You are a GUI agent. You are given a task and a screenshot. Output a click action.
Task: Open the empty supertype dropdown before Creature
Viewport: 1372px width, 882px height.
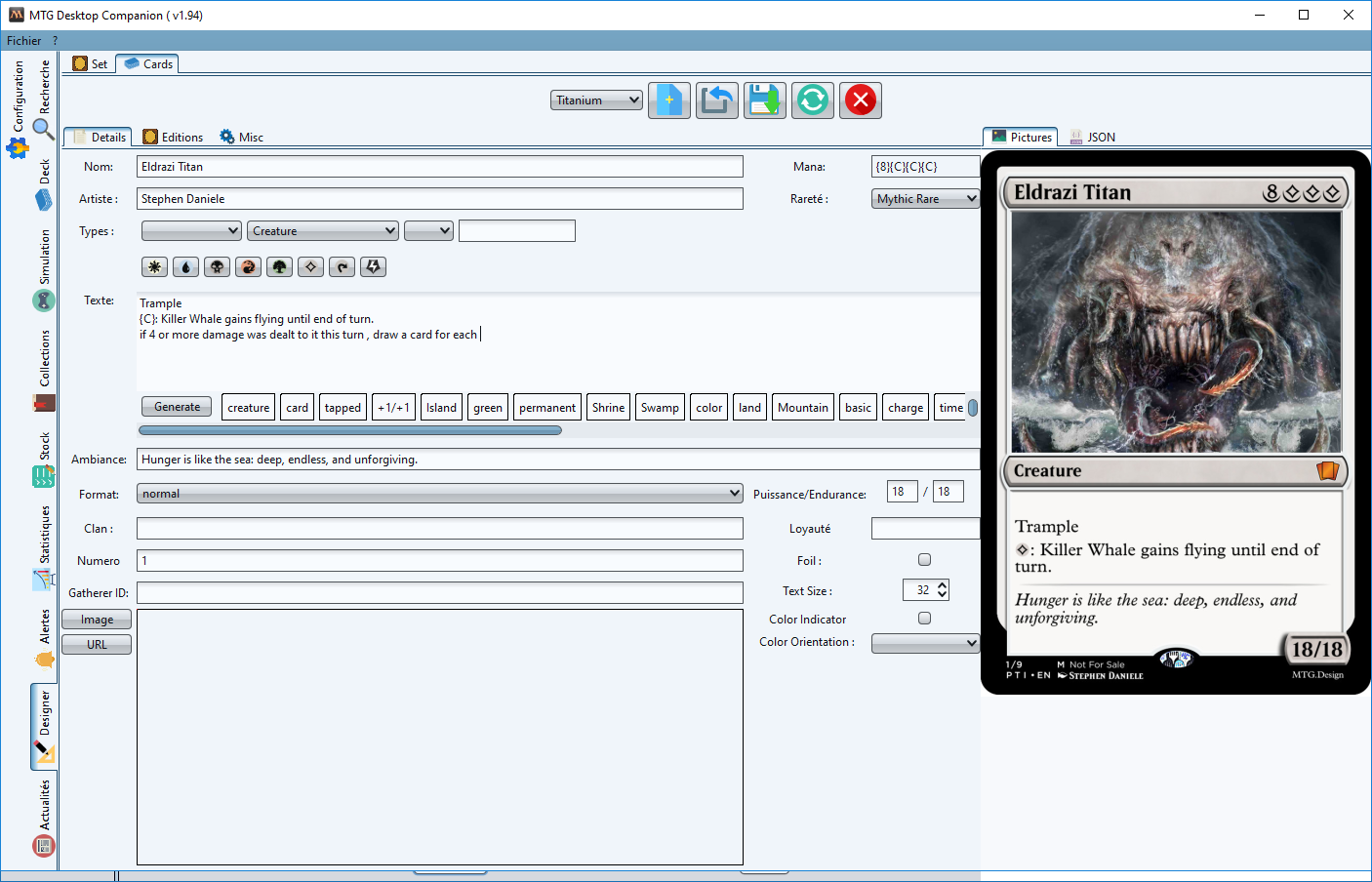[x=191, y=231]
